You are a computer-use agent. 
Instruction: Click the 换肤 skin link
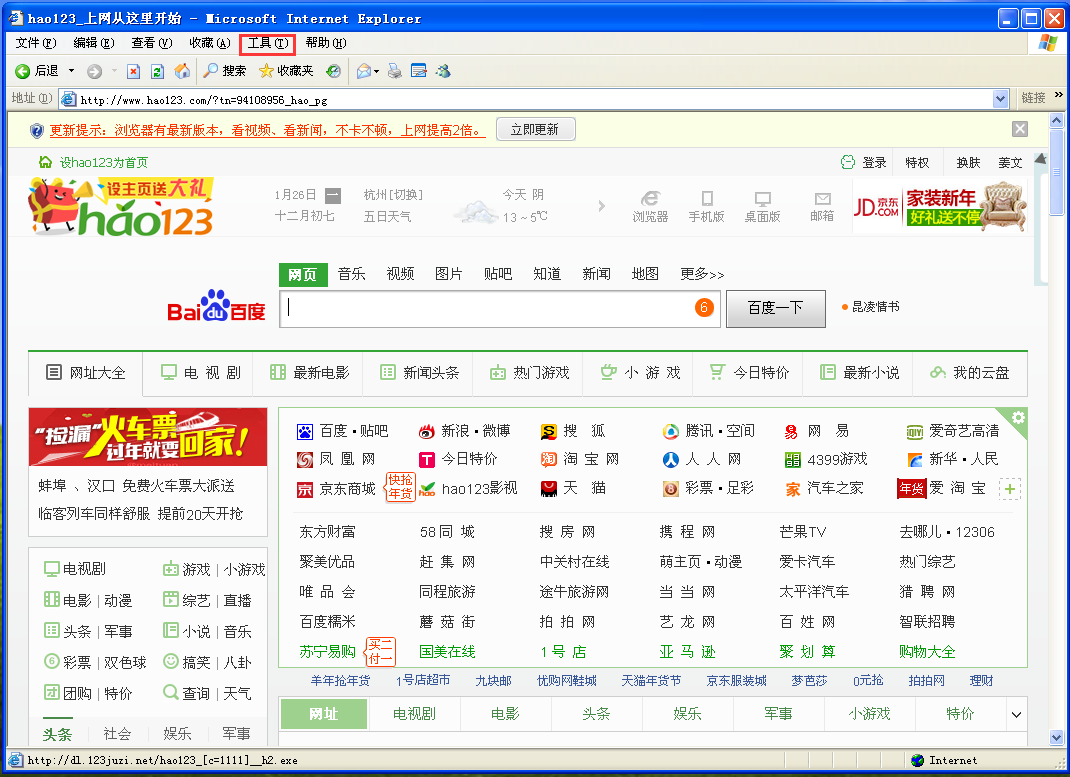click(968, 162)
